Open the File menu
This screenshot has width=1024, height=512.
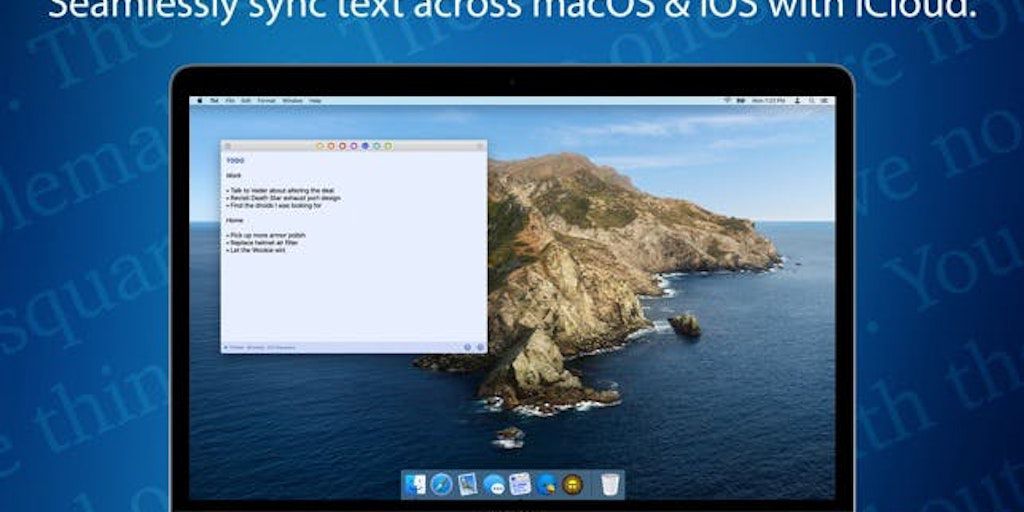coord(230,101)
